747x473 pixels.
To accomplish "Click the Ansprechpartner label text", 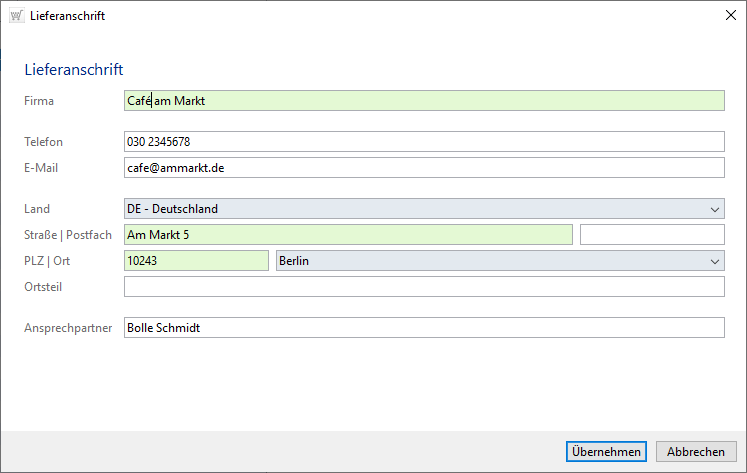I will tap(68, 328).
